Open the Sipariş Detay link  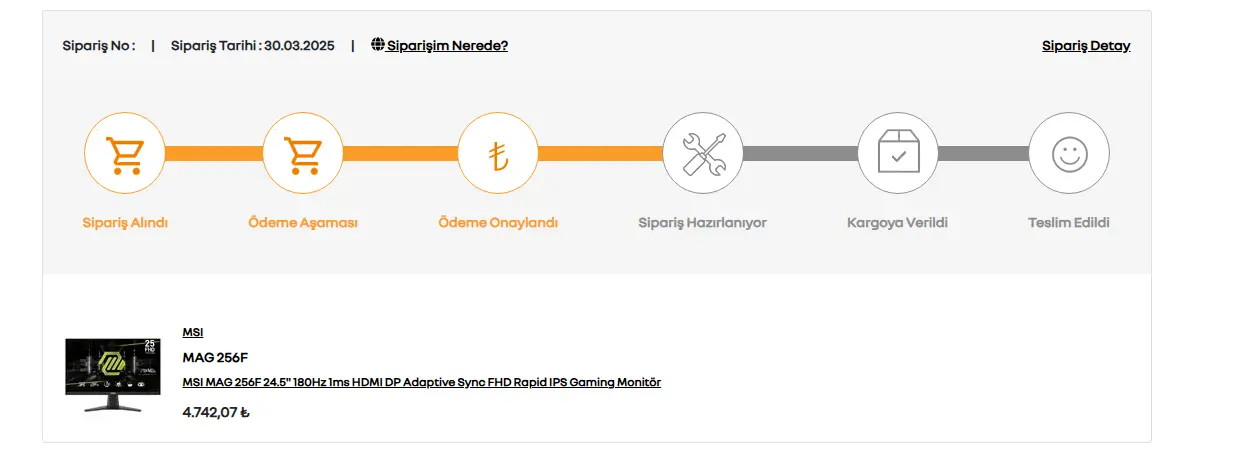[x=1086, y=46]
